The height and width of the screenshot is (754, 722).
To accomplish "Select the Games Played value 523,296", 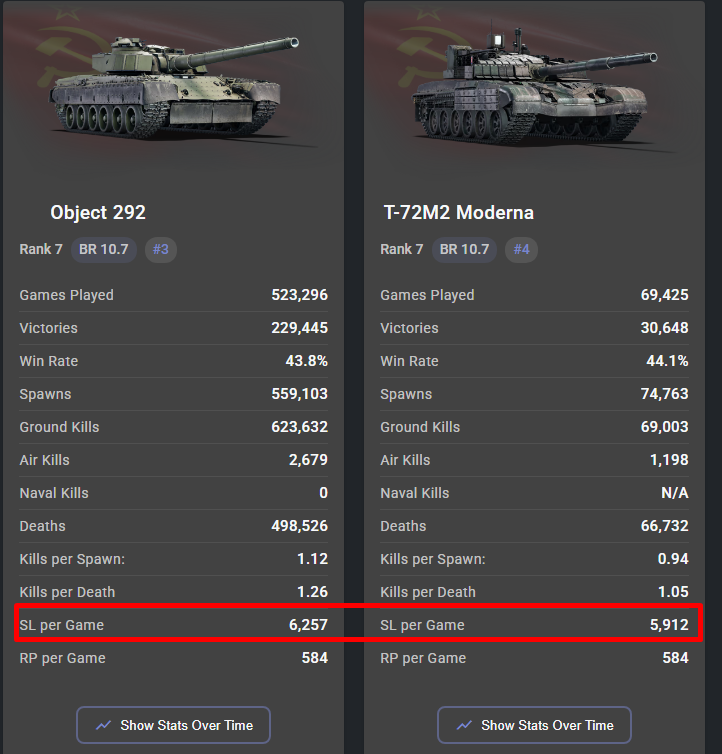I will coord(299,295).
